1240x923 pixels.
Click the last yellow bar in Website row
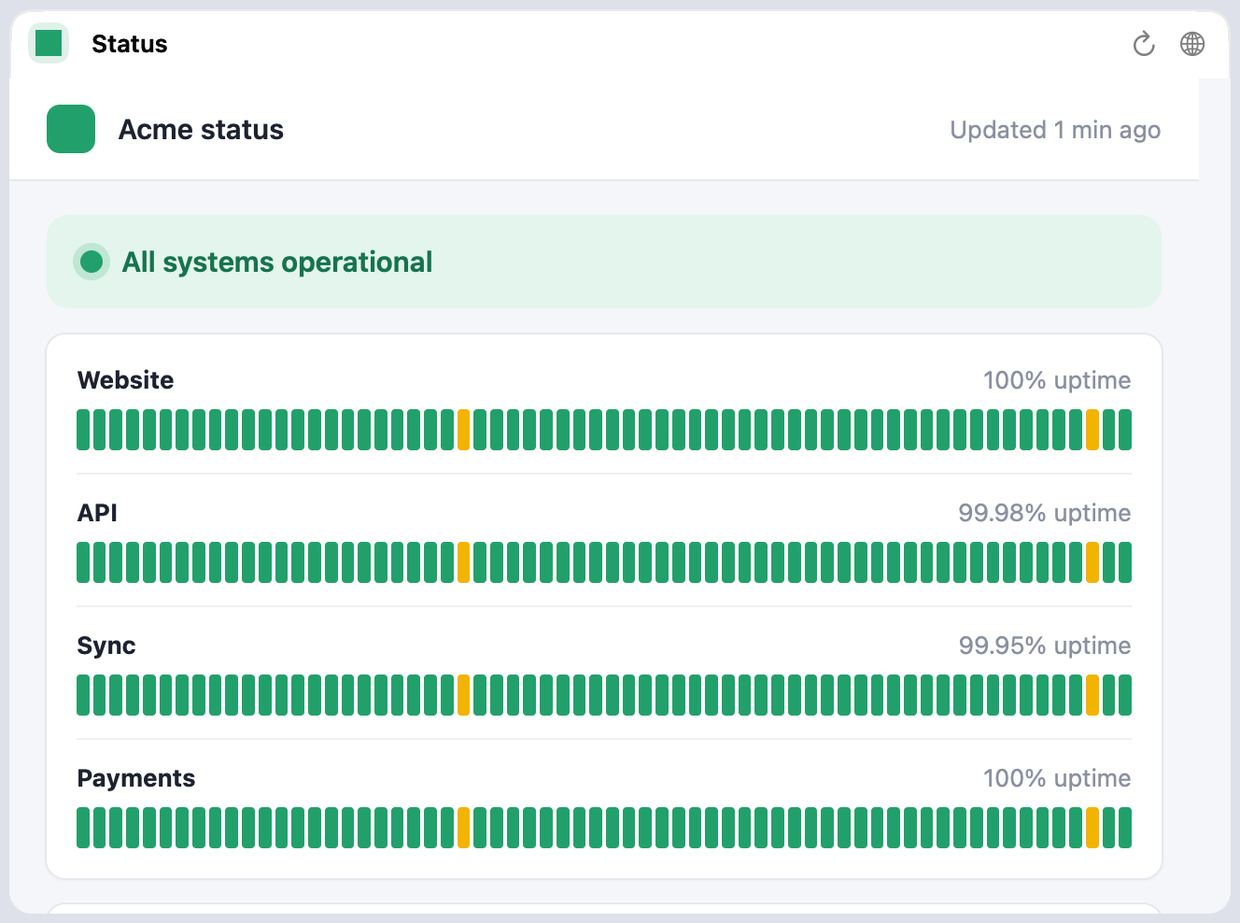1092,429
